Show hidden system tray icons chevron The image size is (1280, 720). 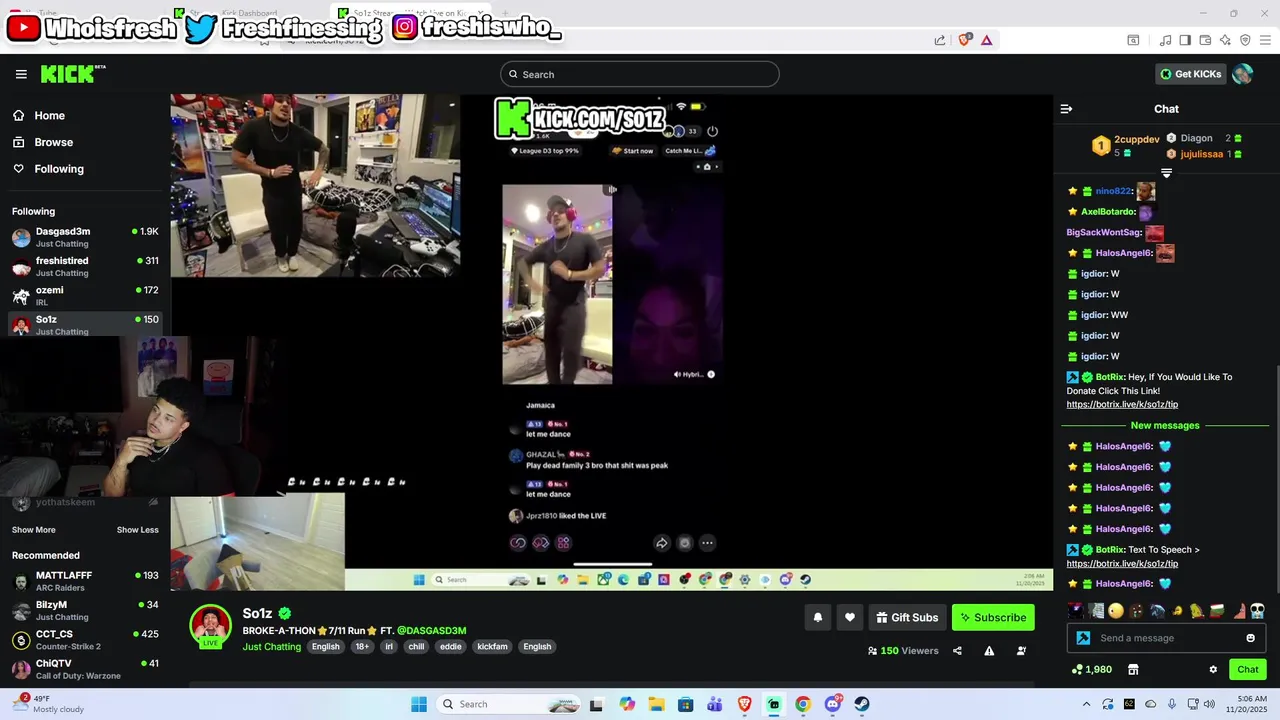tap(1086, 704)
